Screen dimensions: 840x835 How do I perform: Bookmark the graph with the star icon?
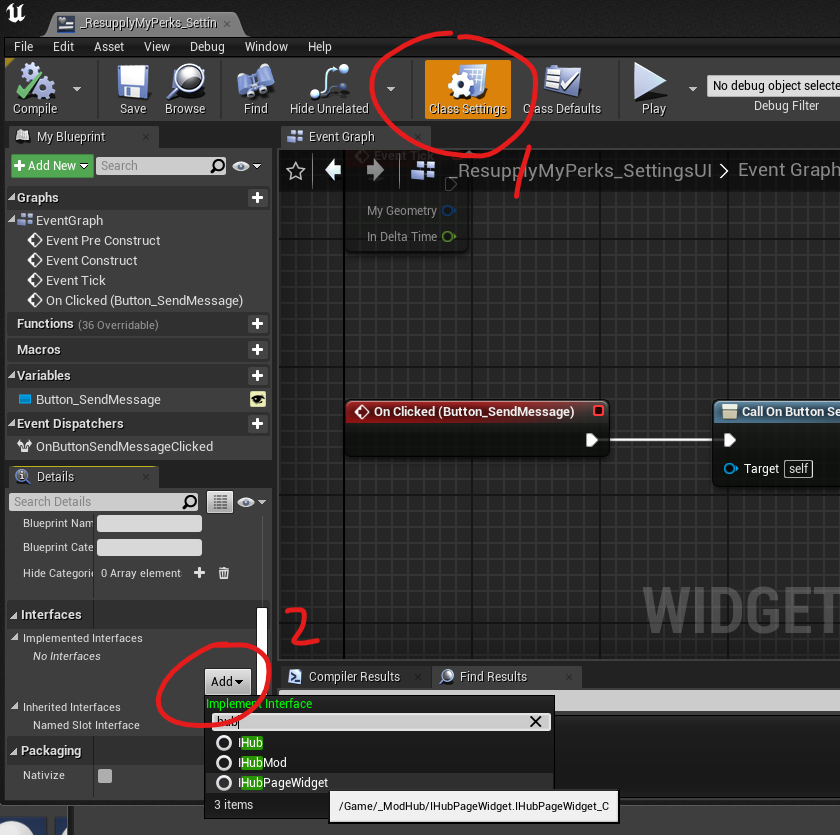pyautogui.click(x=295, y=171)
